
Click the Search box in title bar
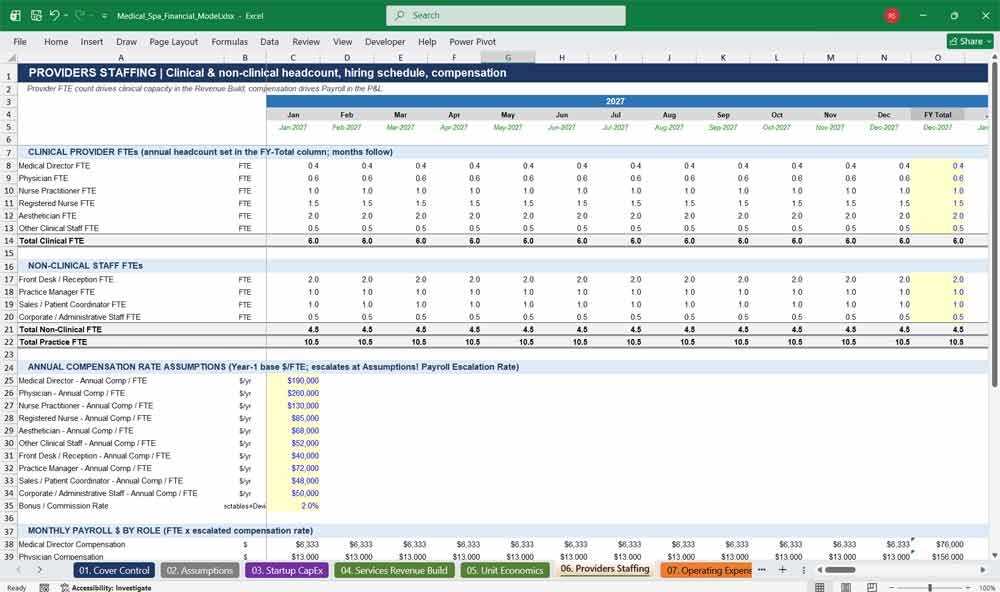tap(506, 15)
